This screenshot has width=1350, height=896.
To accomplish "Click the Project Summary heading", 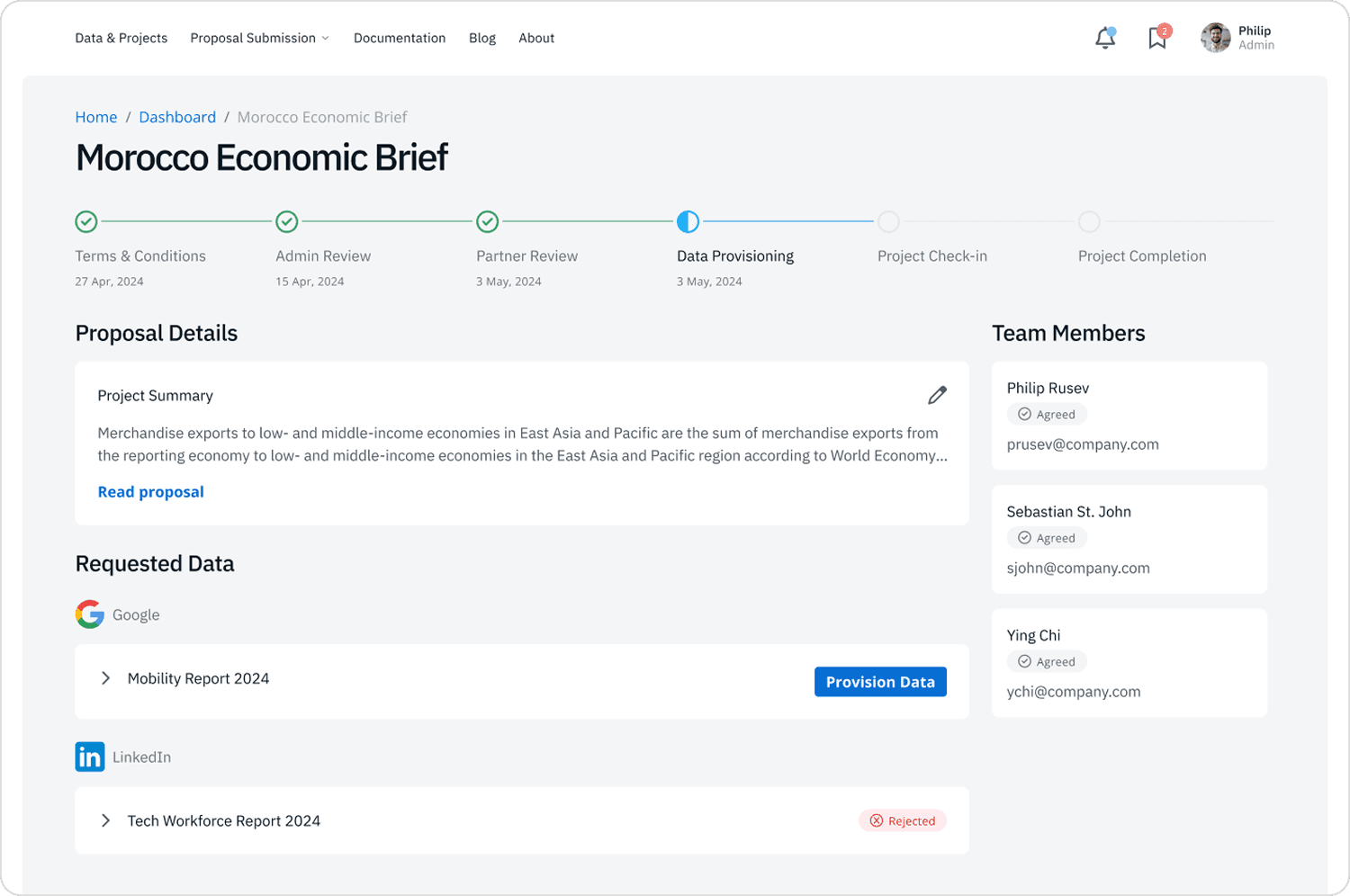I will pos(156,396).
